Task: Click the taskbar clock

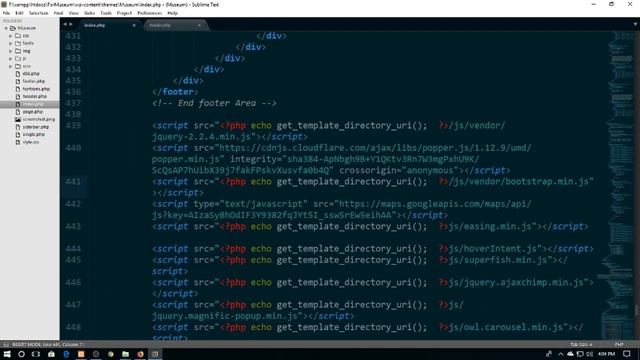Action: [606, 354]
